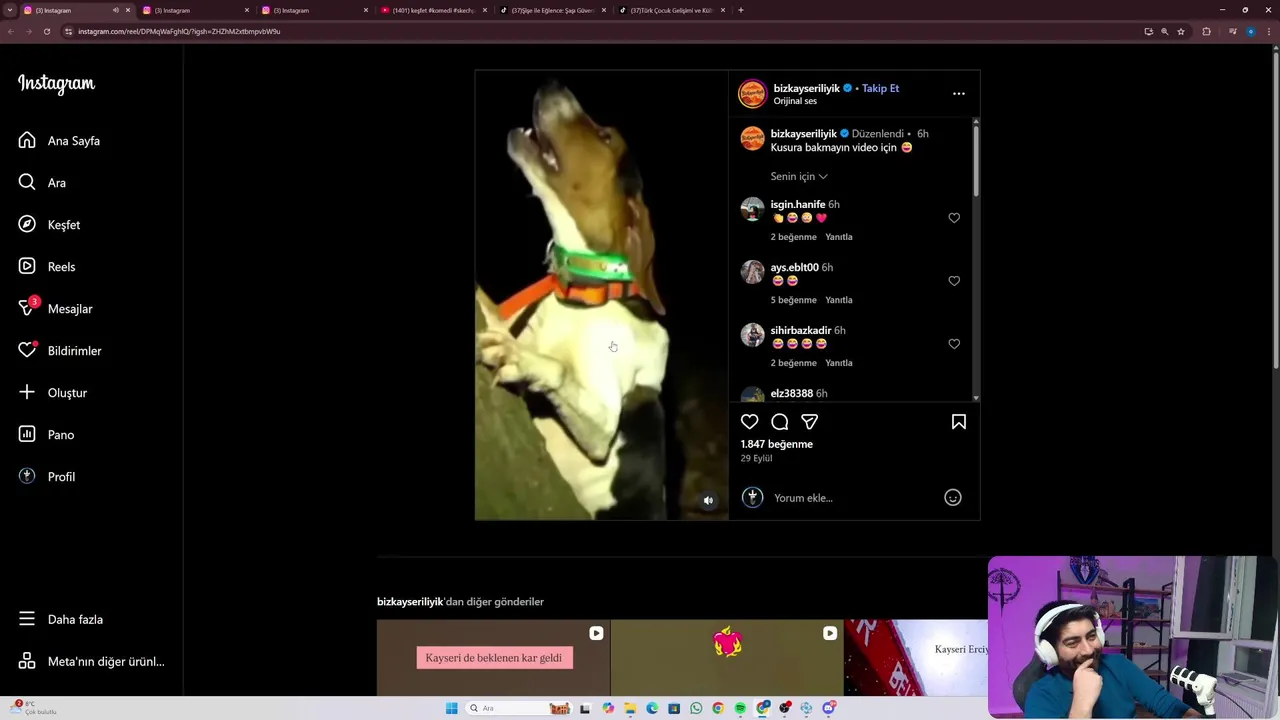This screenshot has height=720, width=1280.
Task: Open the Daha fazla menu
Action: [62, 619]
